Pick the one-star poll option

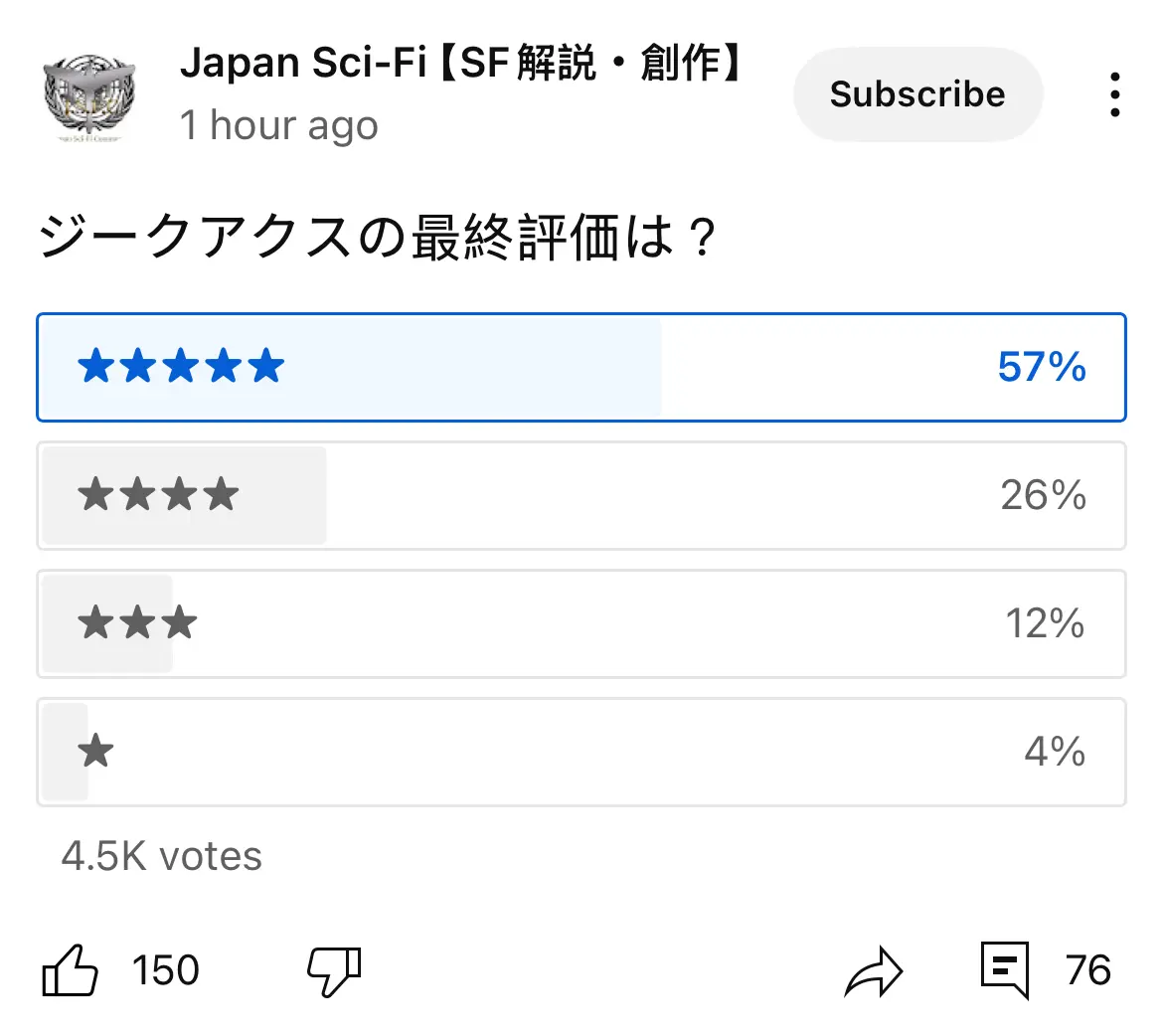581,752
